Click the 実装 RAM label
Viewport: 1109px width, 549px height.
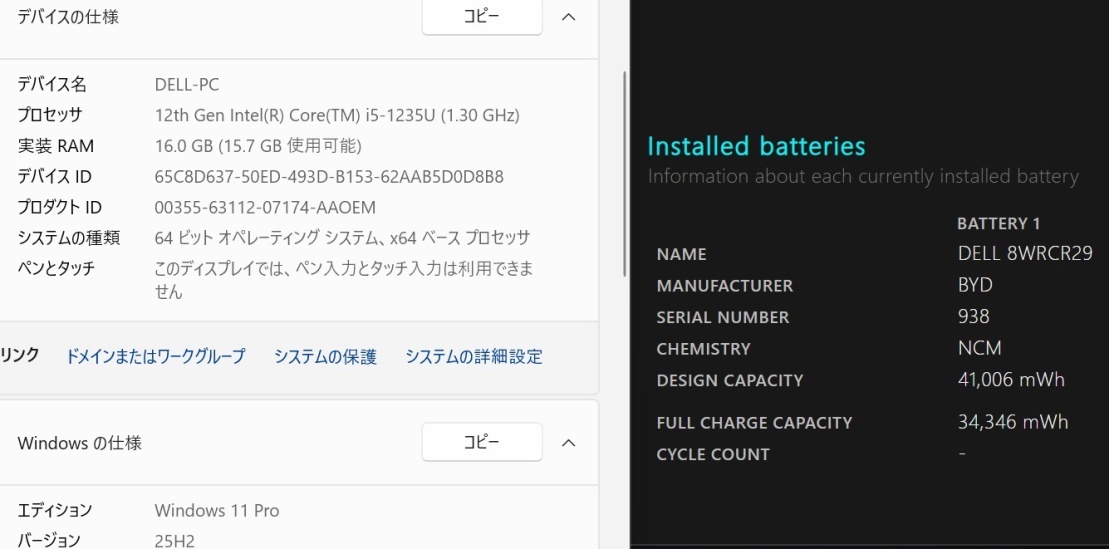[55, 146]
